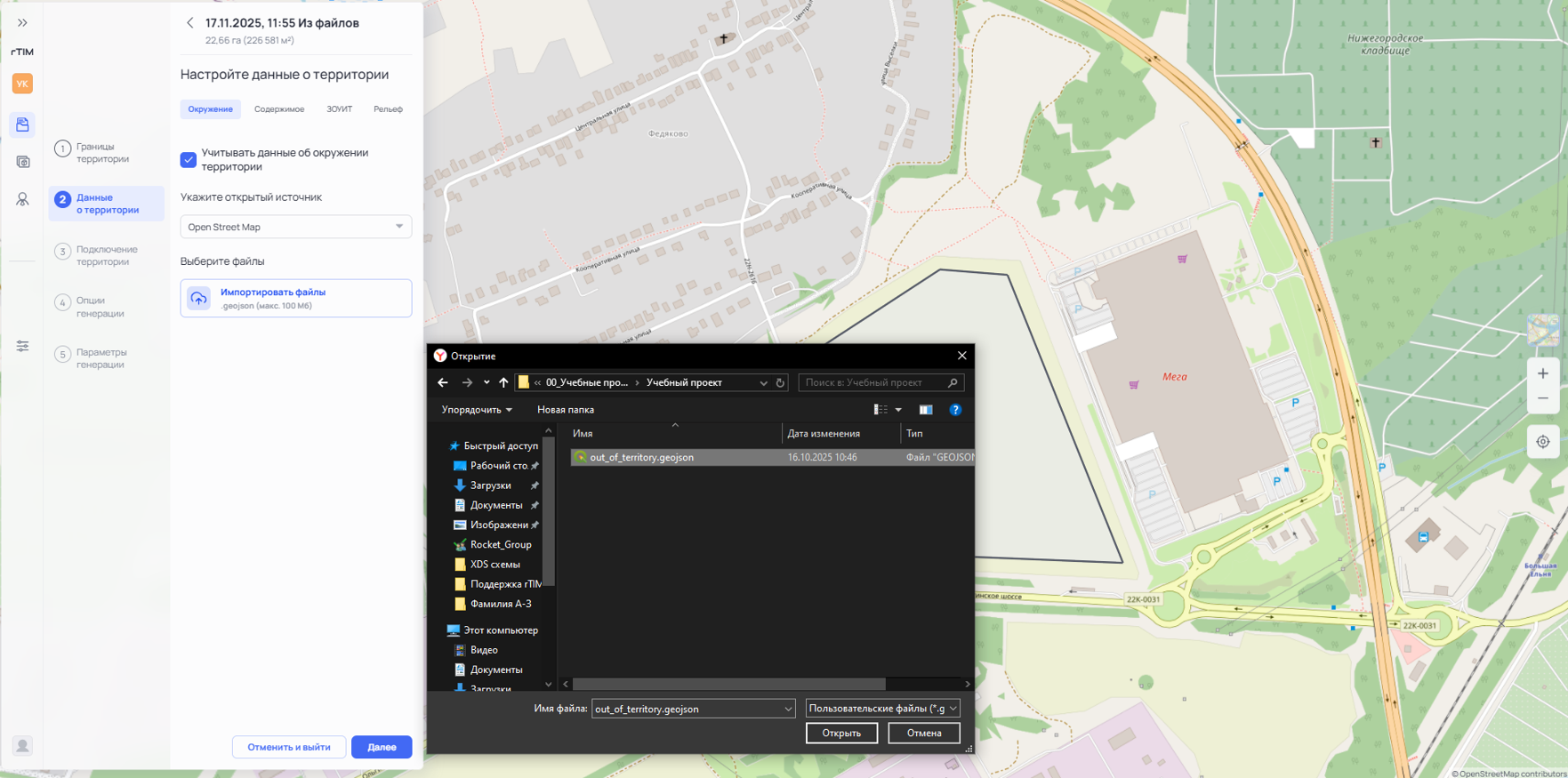The image size is (1568, 778).
Task: Refresh the folder path in file dialog
Action: (780, 382)
